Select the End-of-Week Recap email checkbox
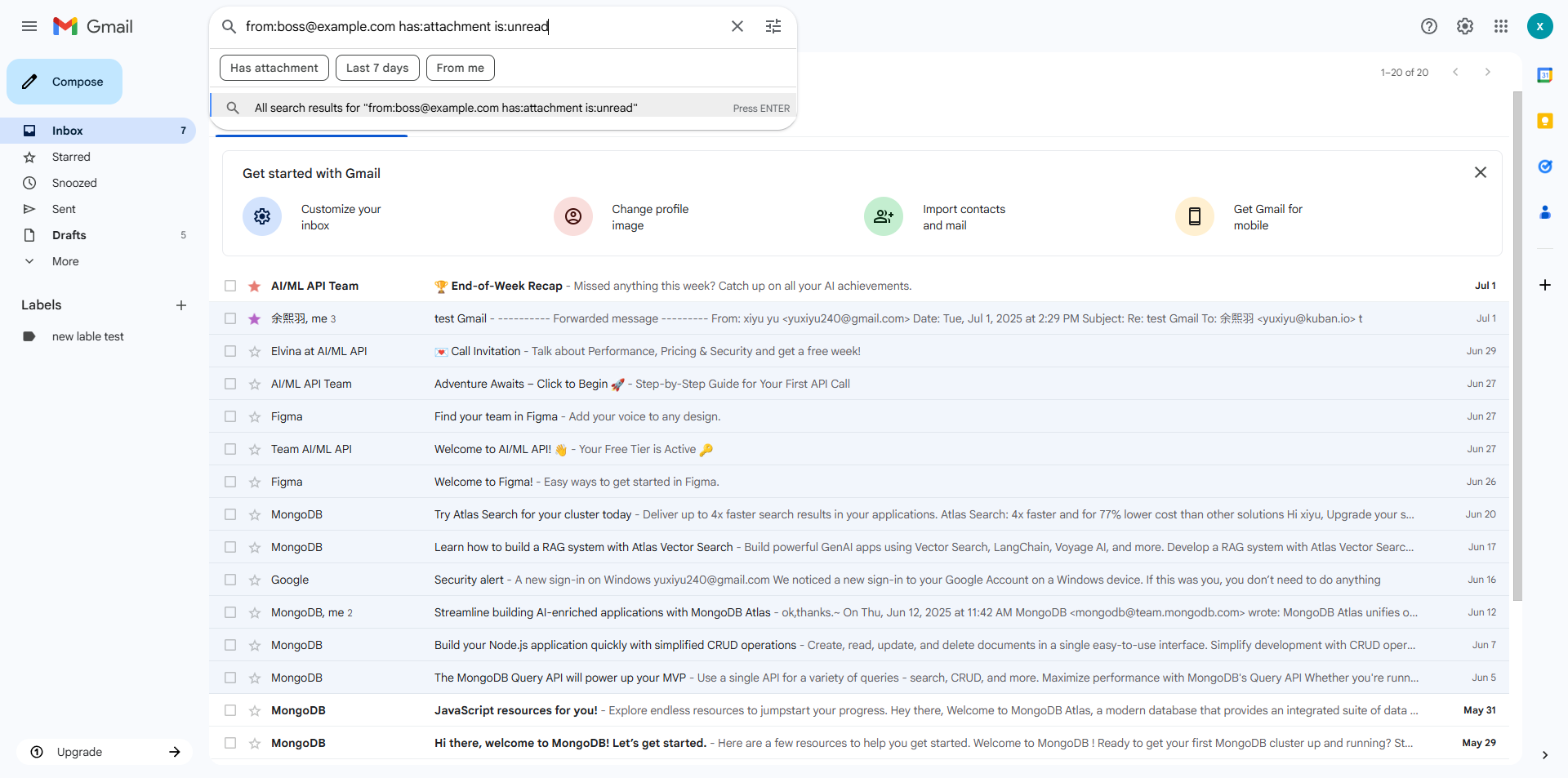The height and width of the screenshot is (778, 1568). click(x=230, y=286)
